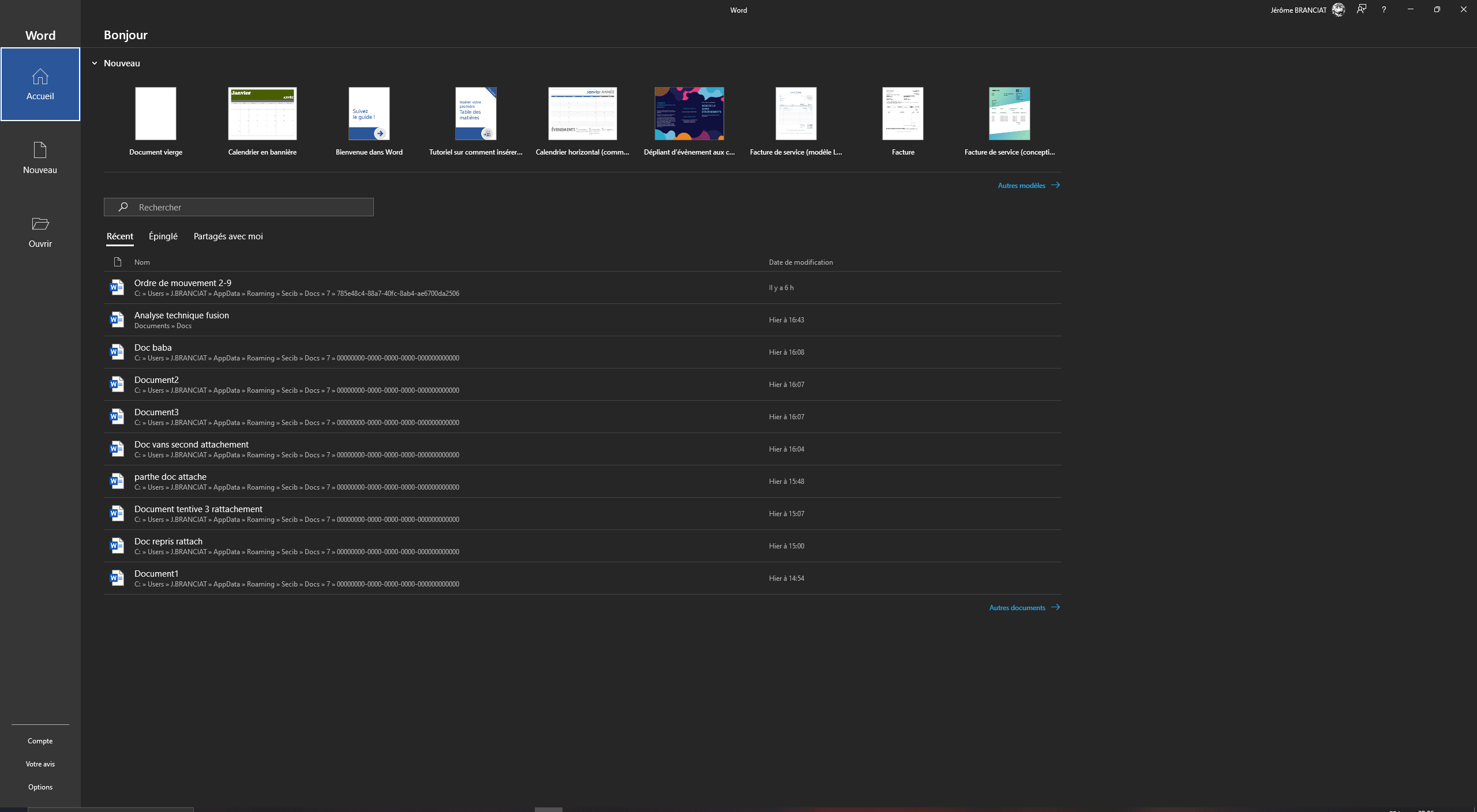This screenshot has width=1477, height=812.
Task: Create a Document vierge from thumbnail
Action: [156, 114]
